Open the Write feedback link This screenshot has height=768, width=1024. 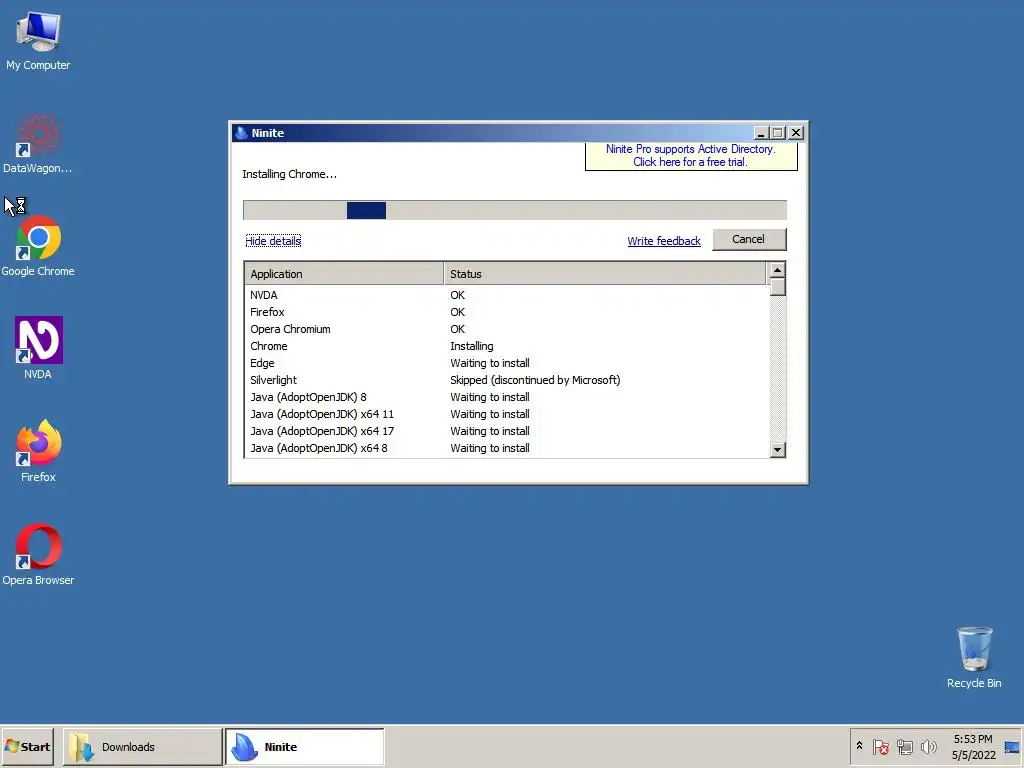pyautogui.click(x=664, y=241)
